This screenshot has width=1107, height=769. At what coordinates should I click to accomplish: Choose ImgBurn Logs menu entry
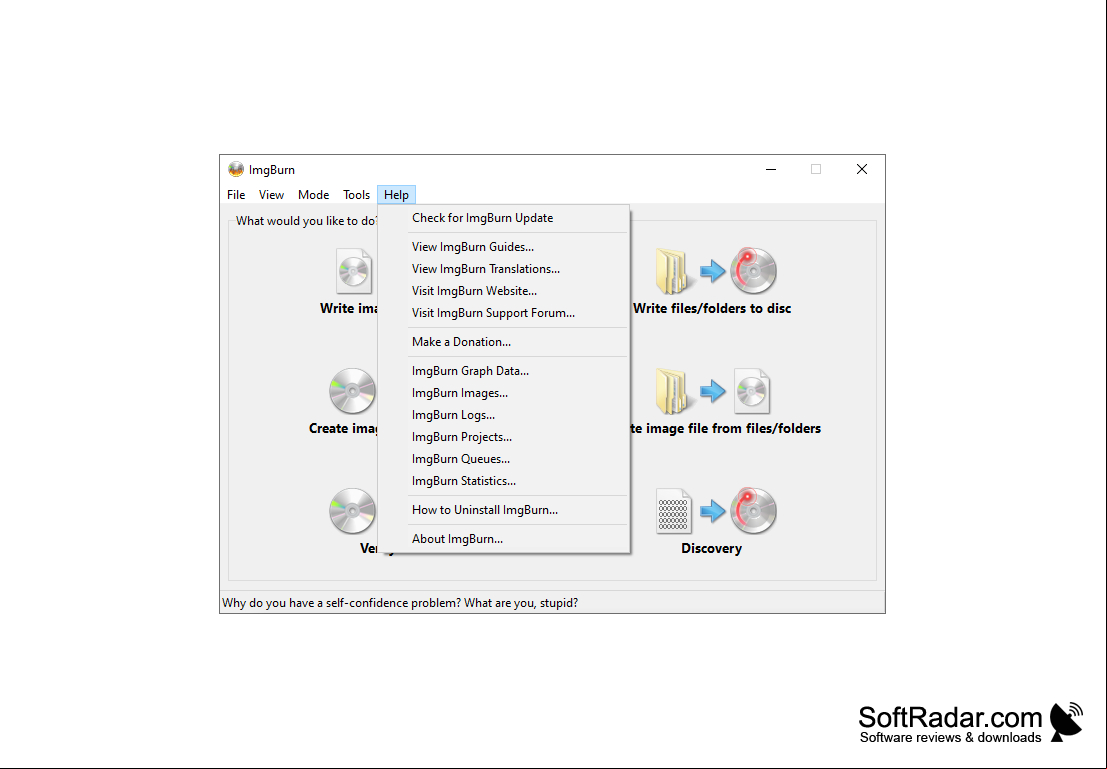pos(503,415)
